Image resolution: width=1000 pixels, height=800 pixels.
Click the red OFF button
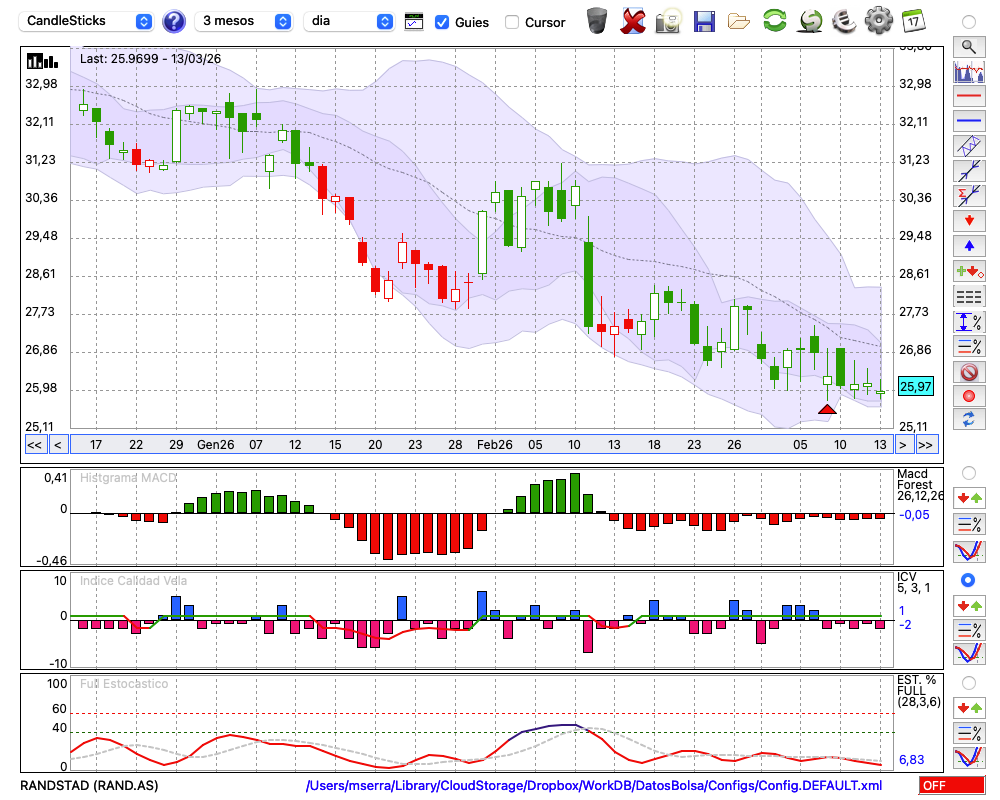(951, 786)
